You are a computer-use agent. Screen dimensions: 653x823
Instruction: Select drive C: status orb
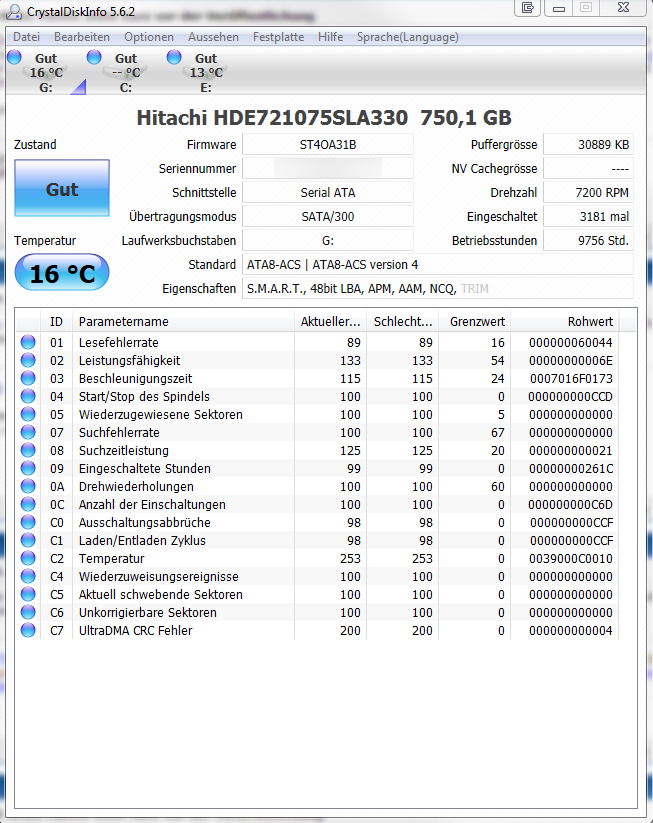94,57
